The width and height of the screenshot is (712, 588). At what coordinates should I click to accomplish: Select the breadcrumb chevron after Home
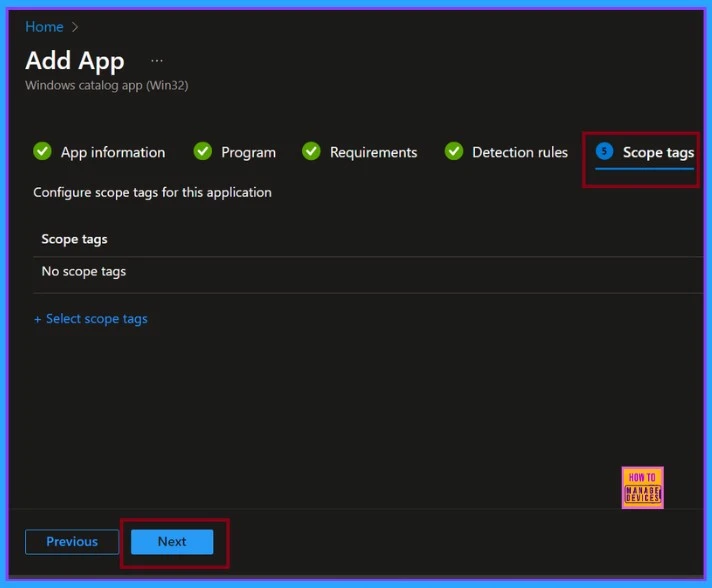[75, 27]
